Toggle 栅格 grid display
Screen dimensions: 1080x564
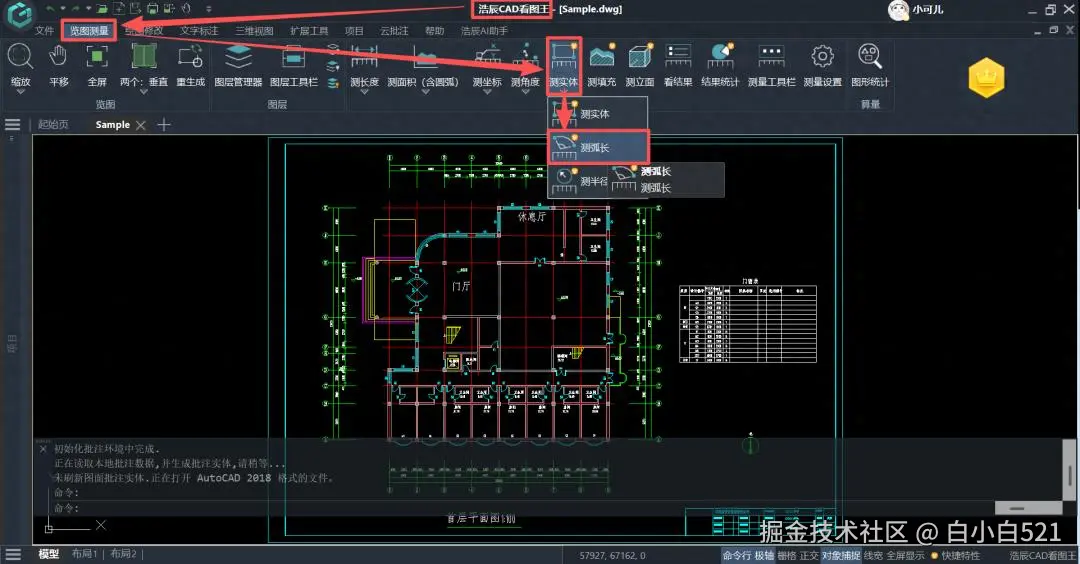coord(787,555)
